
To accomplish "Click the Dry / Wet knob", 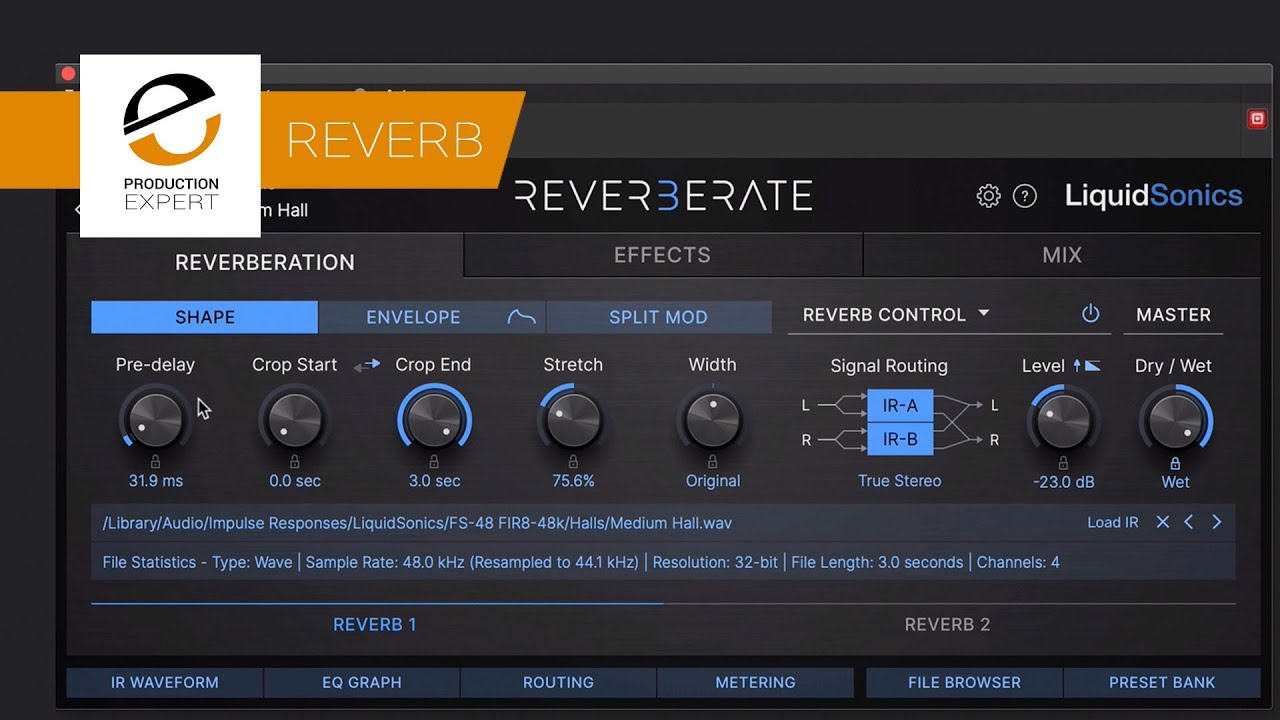I will (1175, 420).
